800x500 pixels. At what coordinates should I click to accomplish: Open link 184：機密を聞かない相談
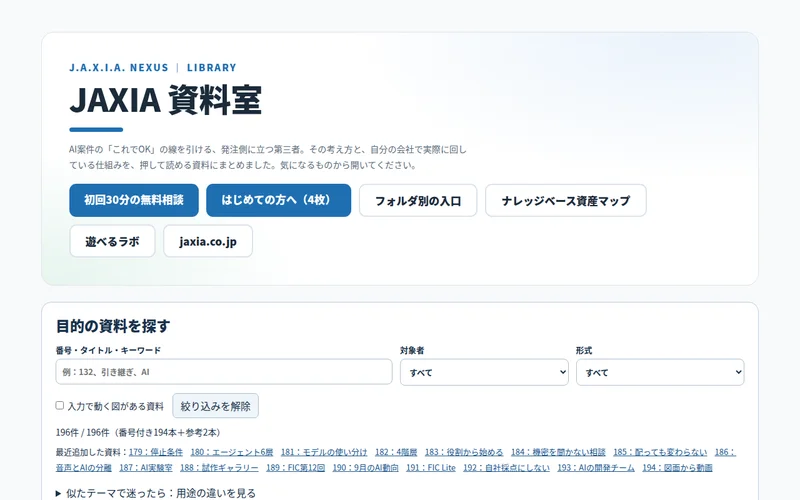558,452
